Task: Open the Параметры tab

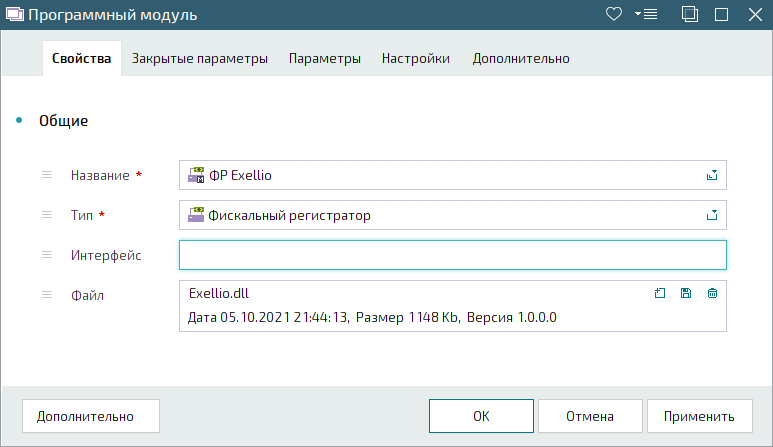Action: [325, 59]
